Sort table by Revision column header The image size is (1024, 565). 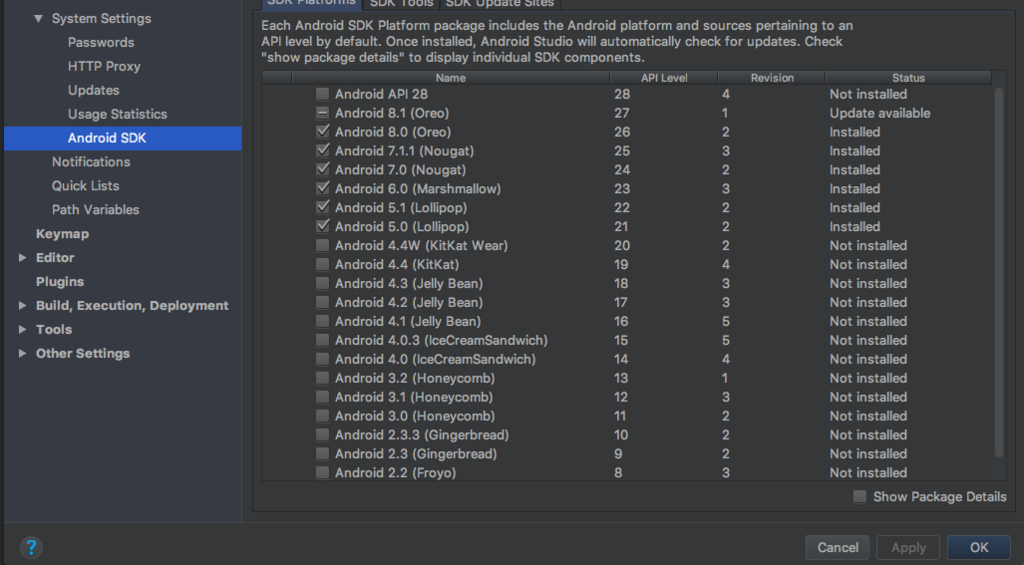point(772,78)
